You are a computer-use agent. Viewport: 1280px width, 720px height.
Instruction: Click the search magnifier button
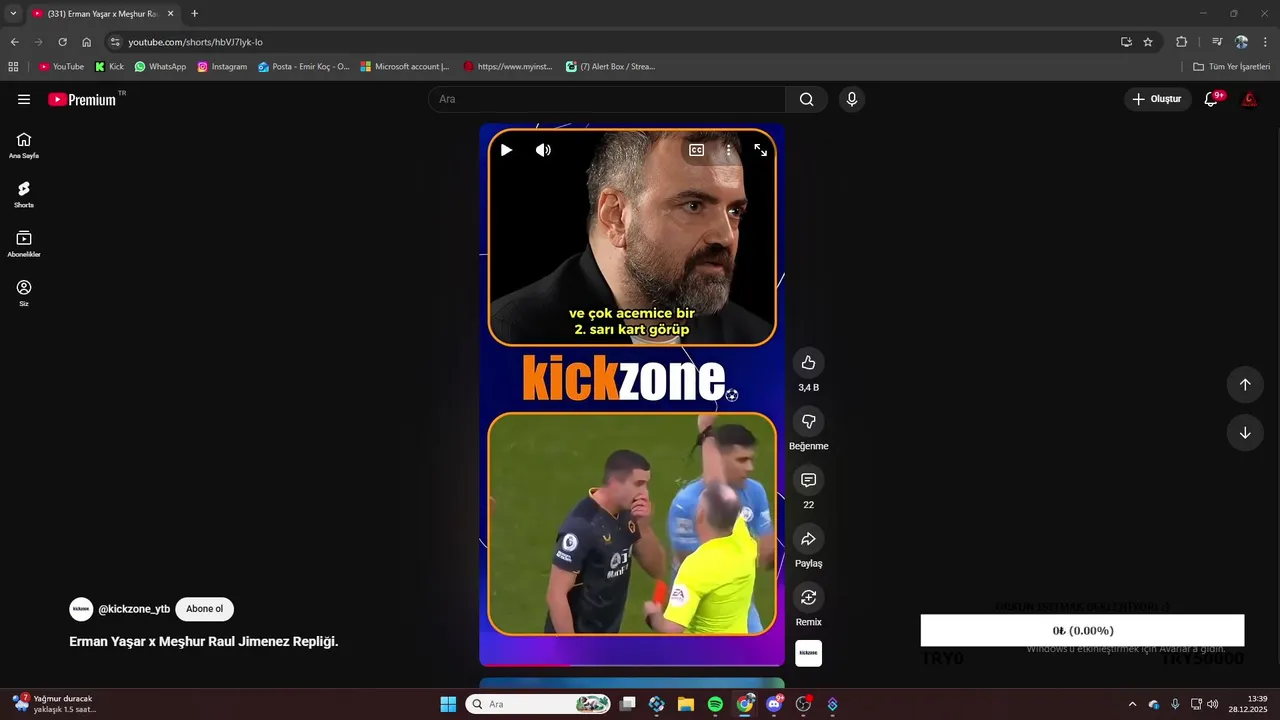[806, 99]
